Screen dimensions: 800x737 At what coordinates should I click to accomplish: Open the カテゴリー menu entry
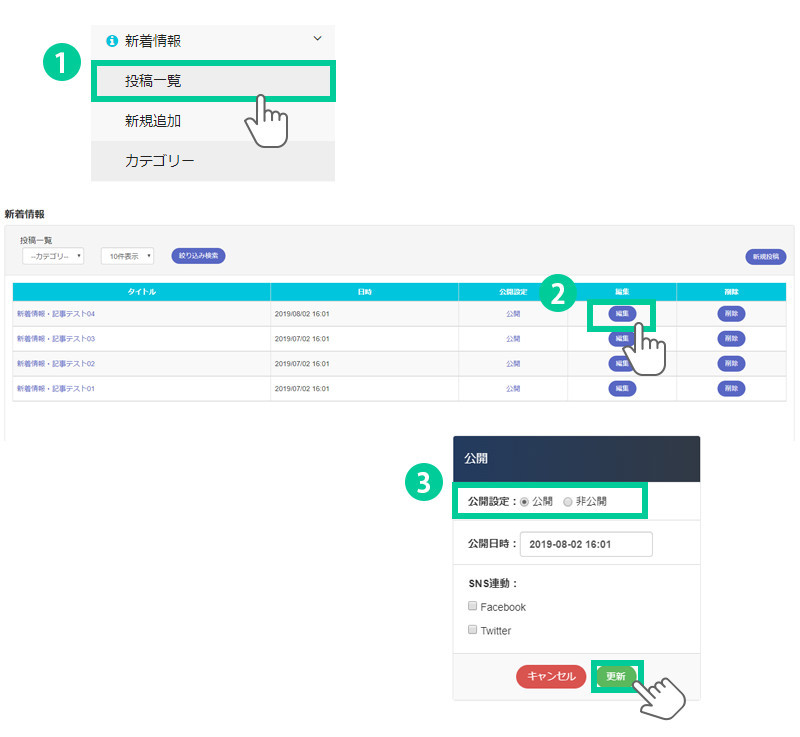pyautogui.click(x=159, y=161)
